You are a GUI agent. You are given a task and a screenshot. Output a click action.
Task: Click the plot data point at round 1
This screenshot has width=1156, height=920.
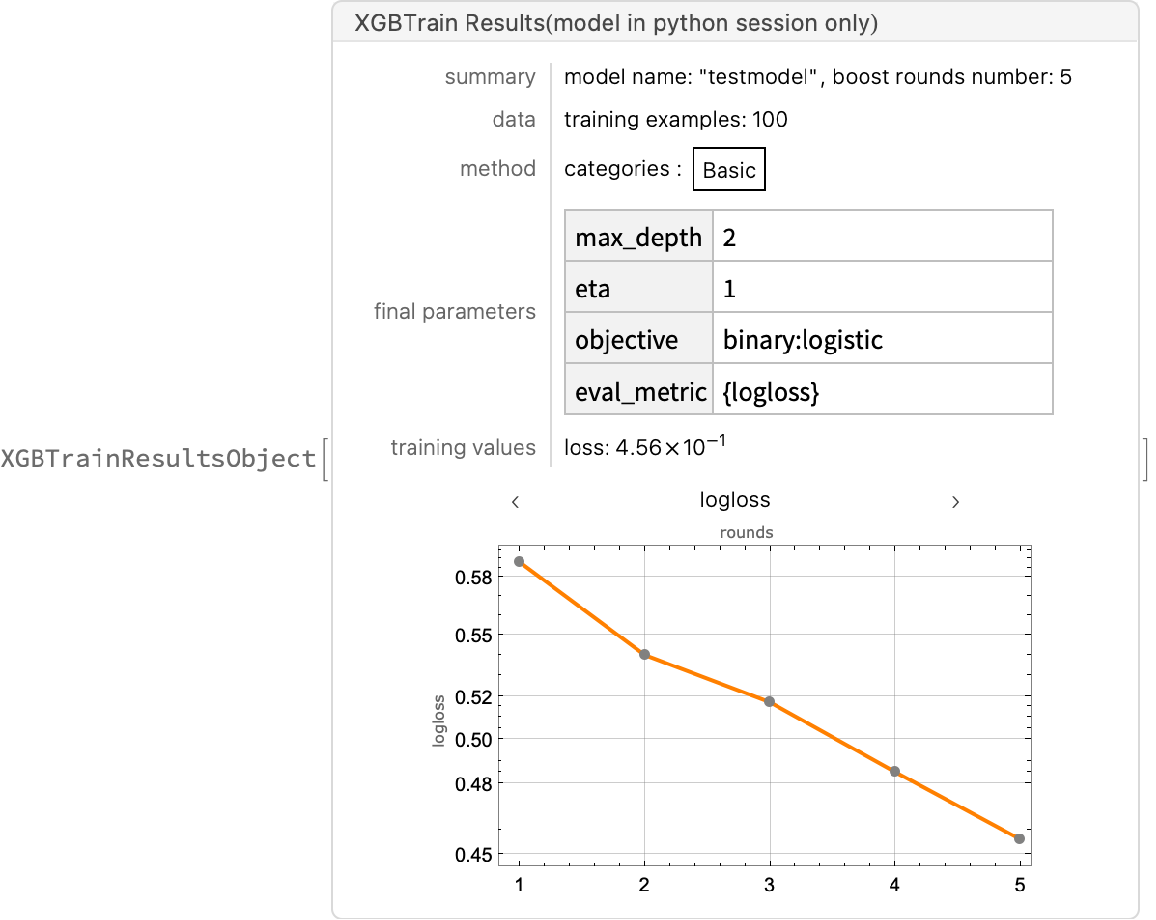[x=519, y=562]
